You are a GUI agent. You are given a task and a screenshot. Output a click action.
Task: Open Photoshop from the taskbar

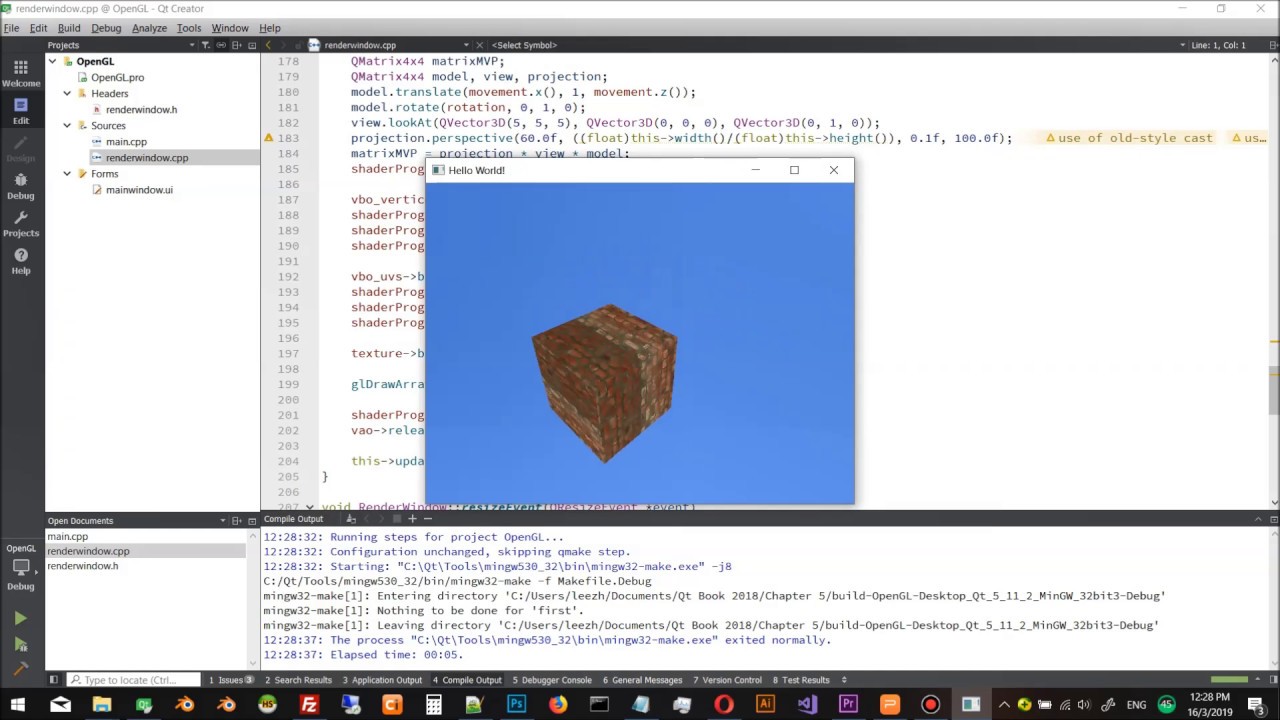coord(516,705)
